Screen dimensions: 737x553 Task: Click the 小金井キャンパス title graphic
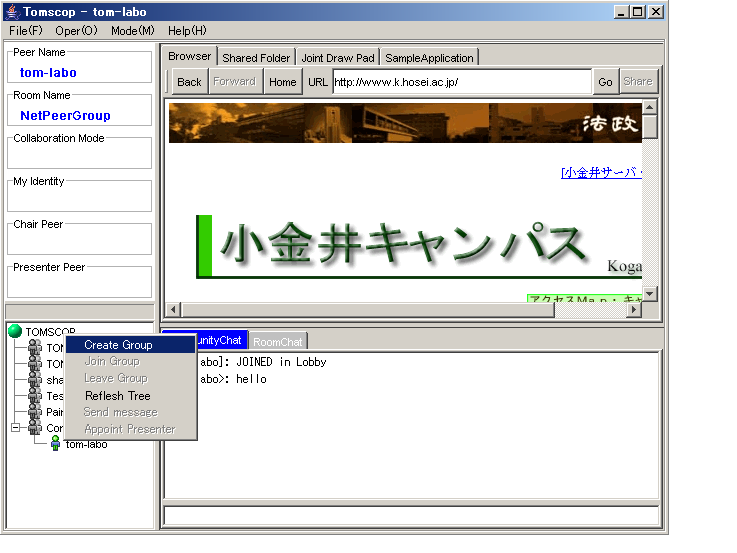click(x=419, y=247)
